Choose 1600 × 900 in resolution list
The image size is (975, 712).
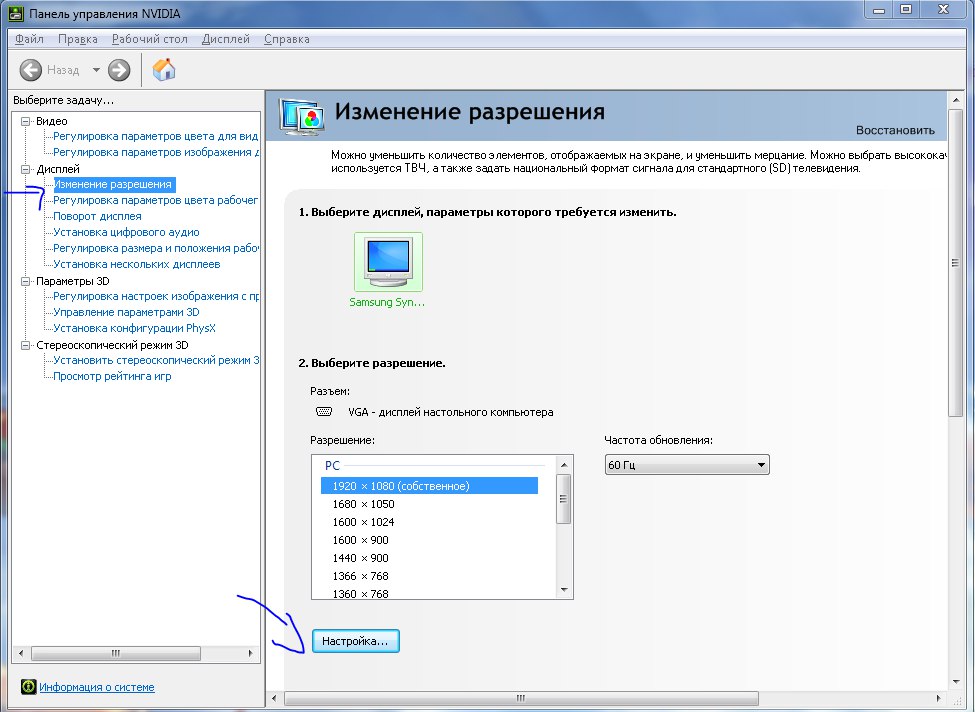point(360,540)
